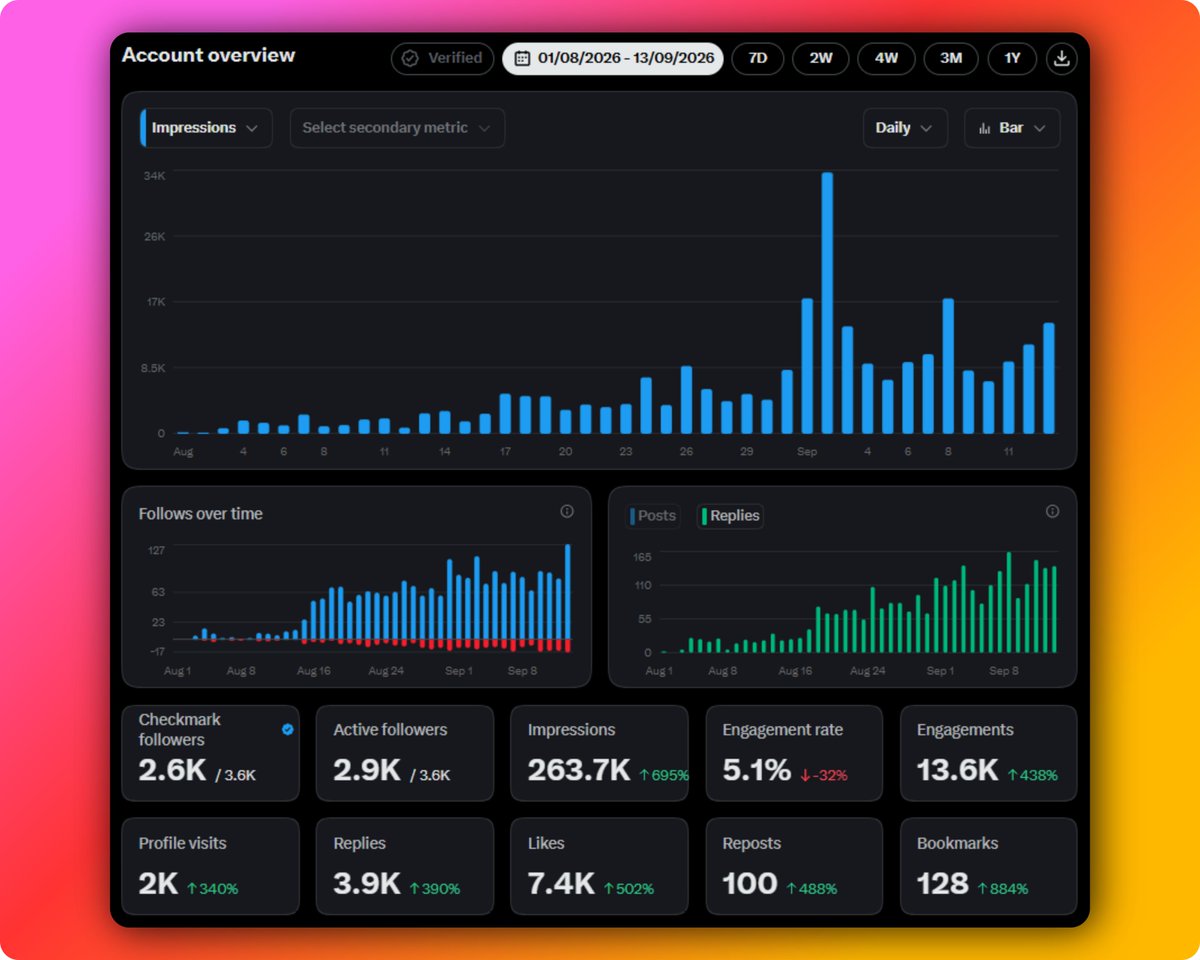Open info icon for Follows over time
The image size is (1200, 960).
click(567, 511)
